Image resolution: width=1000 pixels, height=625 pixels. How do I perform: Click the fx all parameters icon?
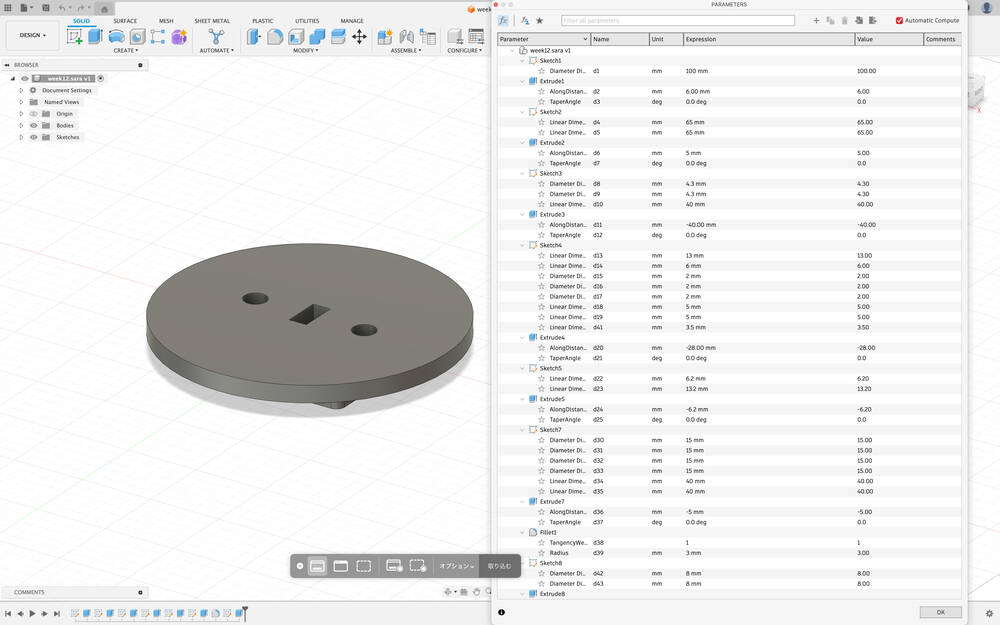pyautogui.click(x=503, y=20)
